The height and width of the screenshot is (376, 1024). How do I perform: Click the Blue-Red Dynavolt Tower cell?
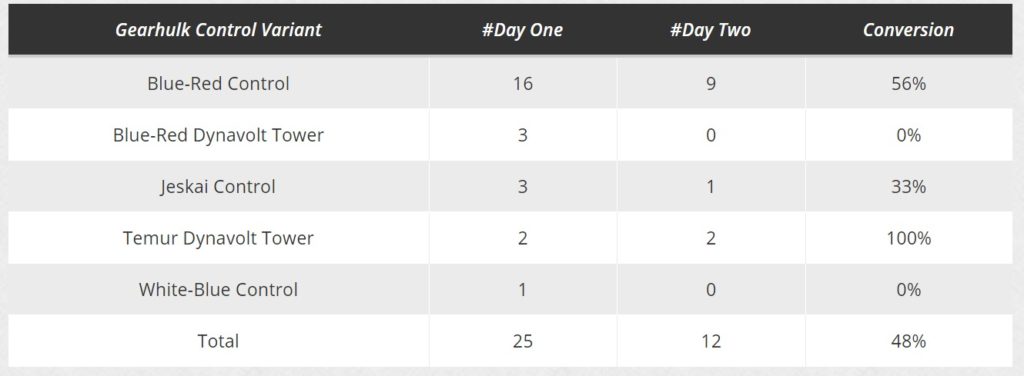218,135
